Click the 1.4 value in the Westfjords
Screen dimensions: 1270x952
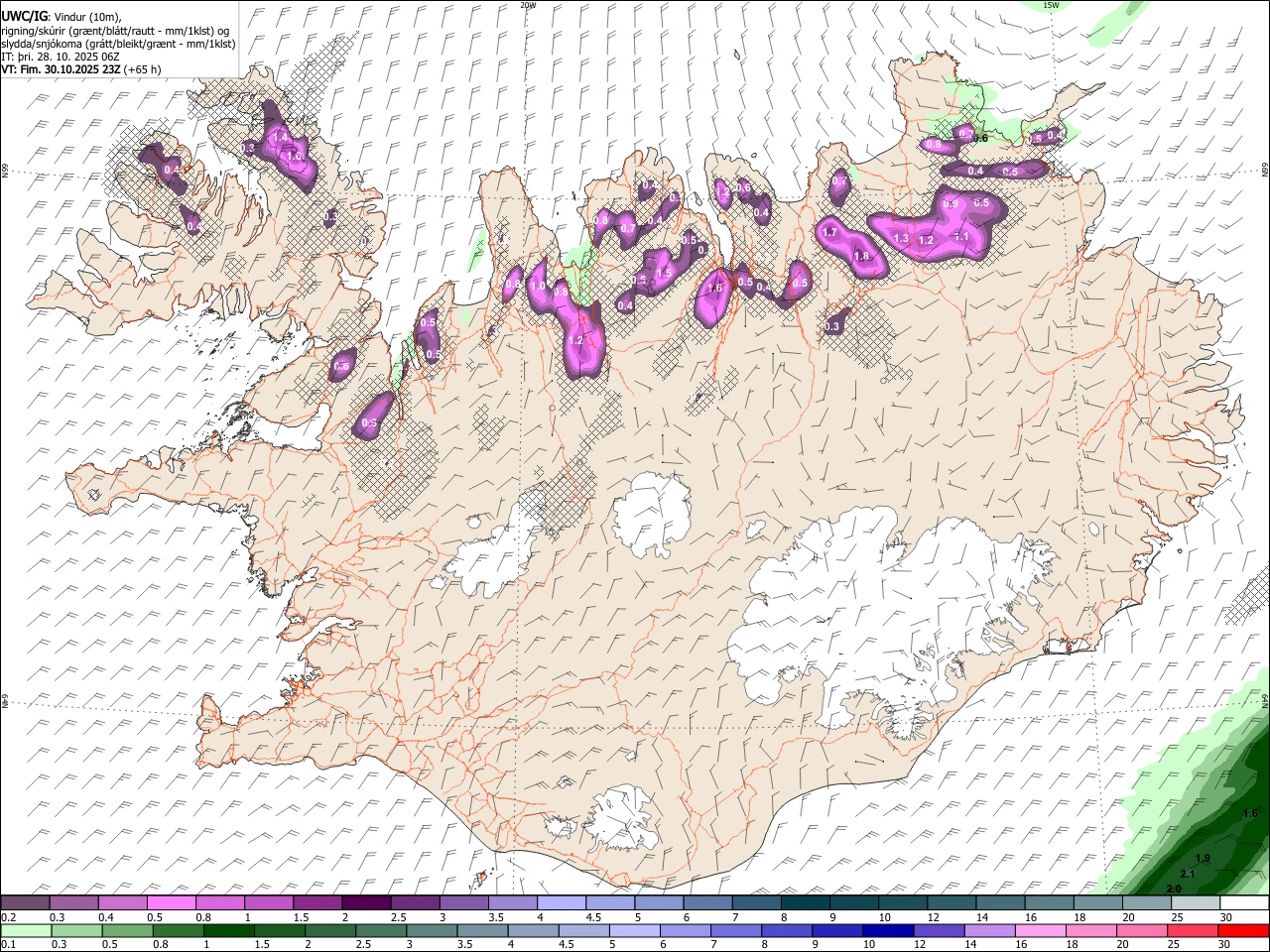[280, 137]
